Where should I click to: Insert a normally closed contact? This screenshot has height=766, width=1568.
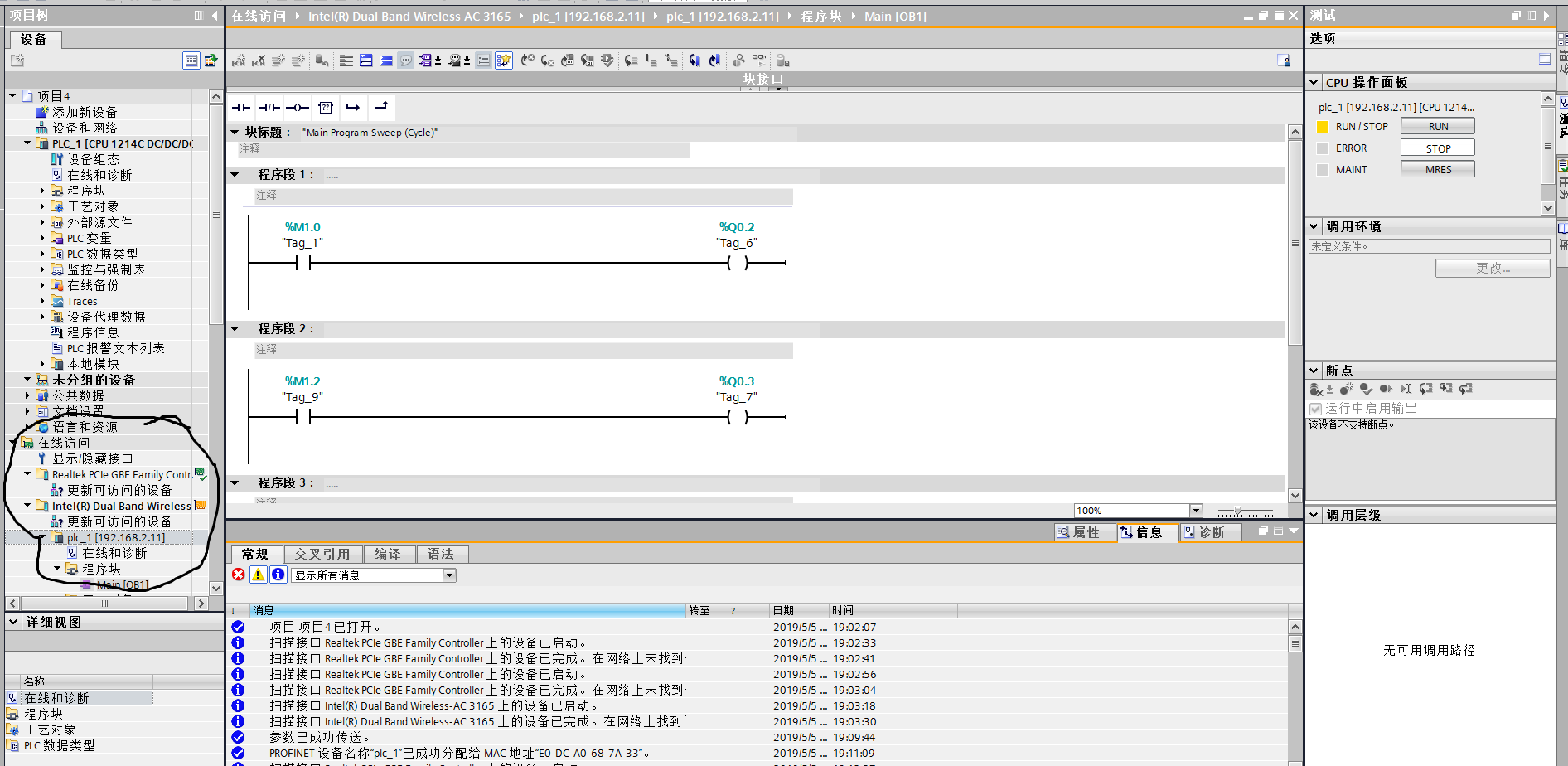point(269,108)
